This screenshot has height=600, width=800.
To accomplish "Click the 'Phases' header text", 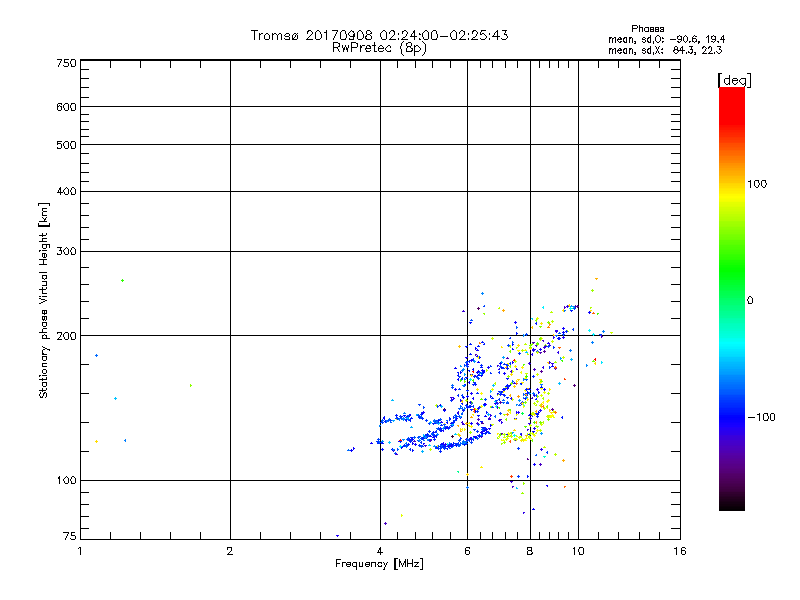I will click(647, 29).
